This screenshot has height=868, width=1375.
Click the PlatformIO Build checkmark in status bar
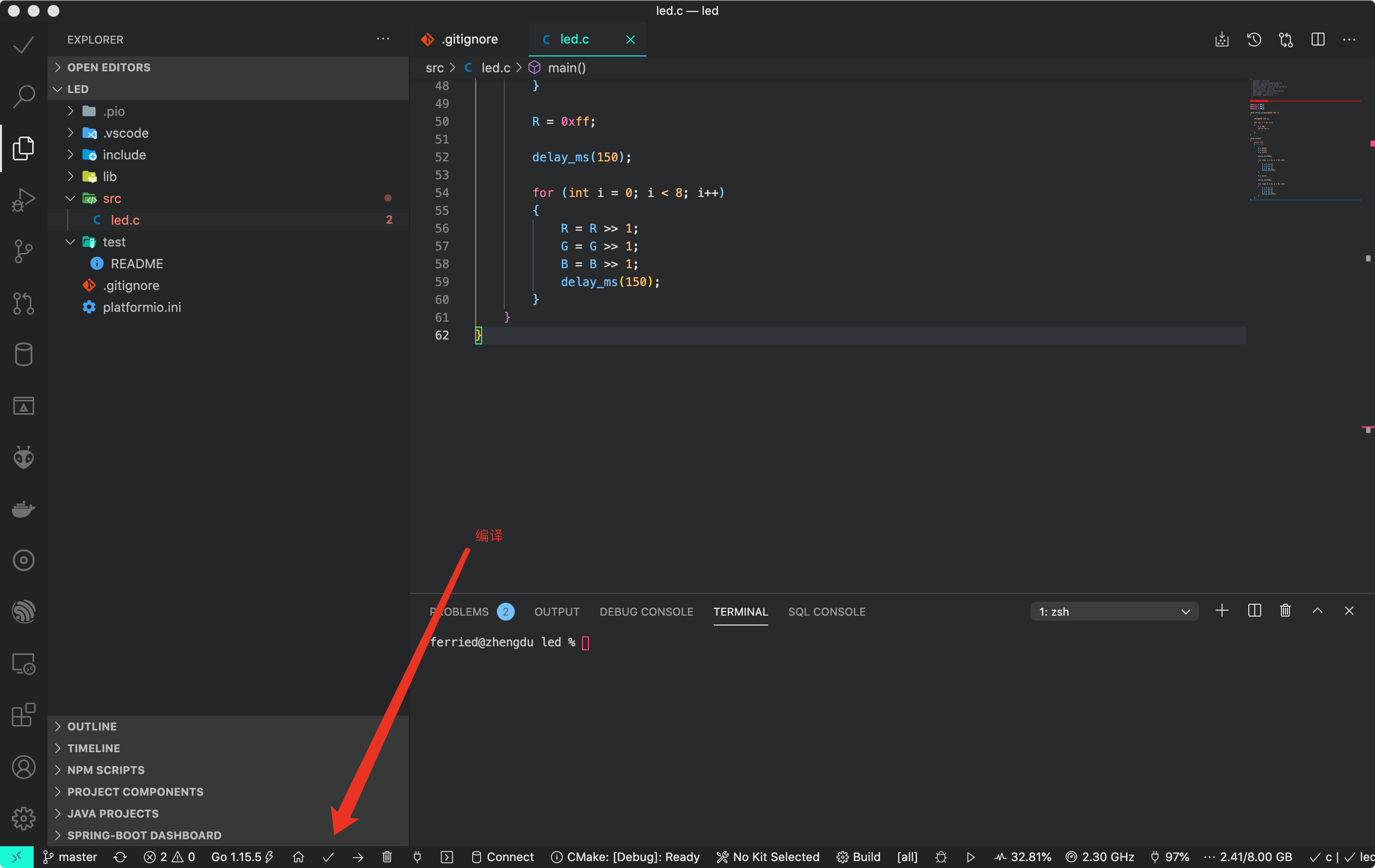328,857
